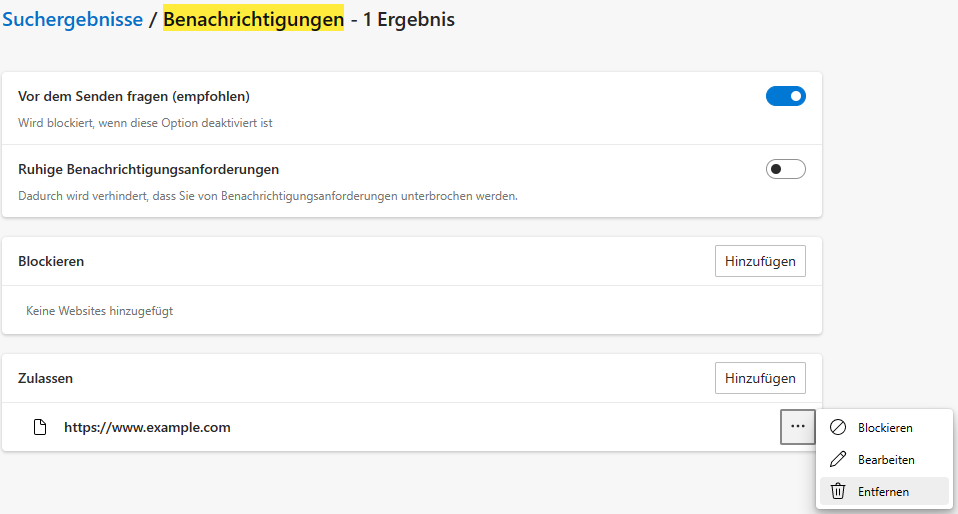The image size is (958, 514).
Task: Click the pencil edit icon
Action: [838, 460]
